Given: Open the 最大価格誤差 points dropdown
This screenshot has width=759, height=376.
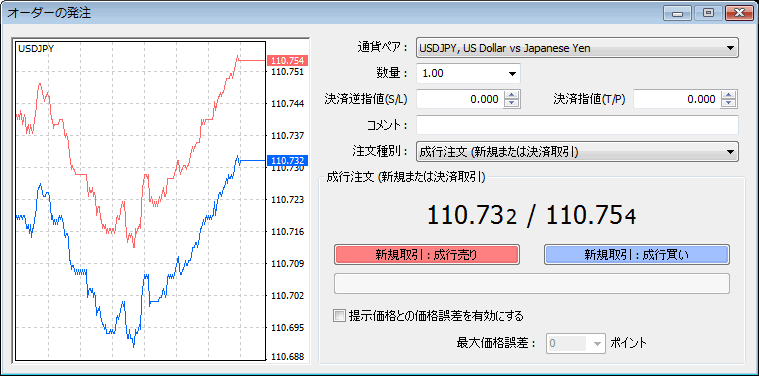Looking at the screenshot, I should click(598, 343).
